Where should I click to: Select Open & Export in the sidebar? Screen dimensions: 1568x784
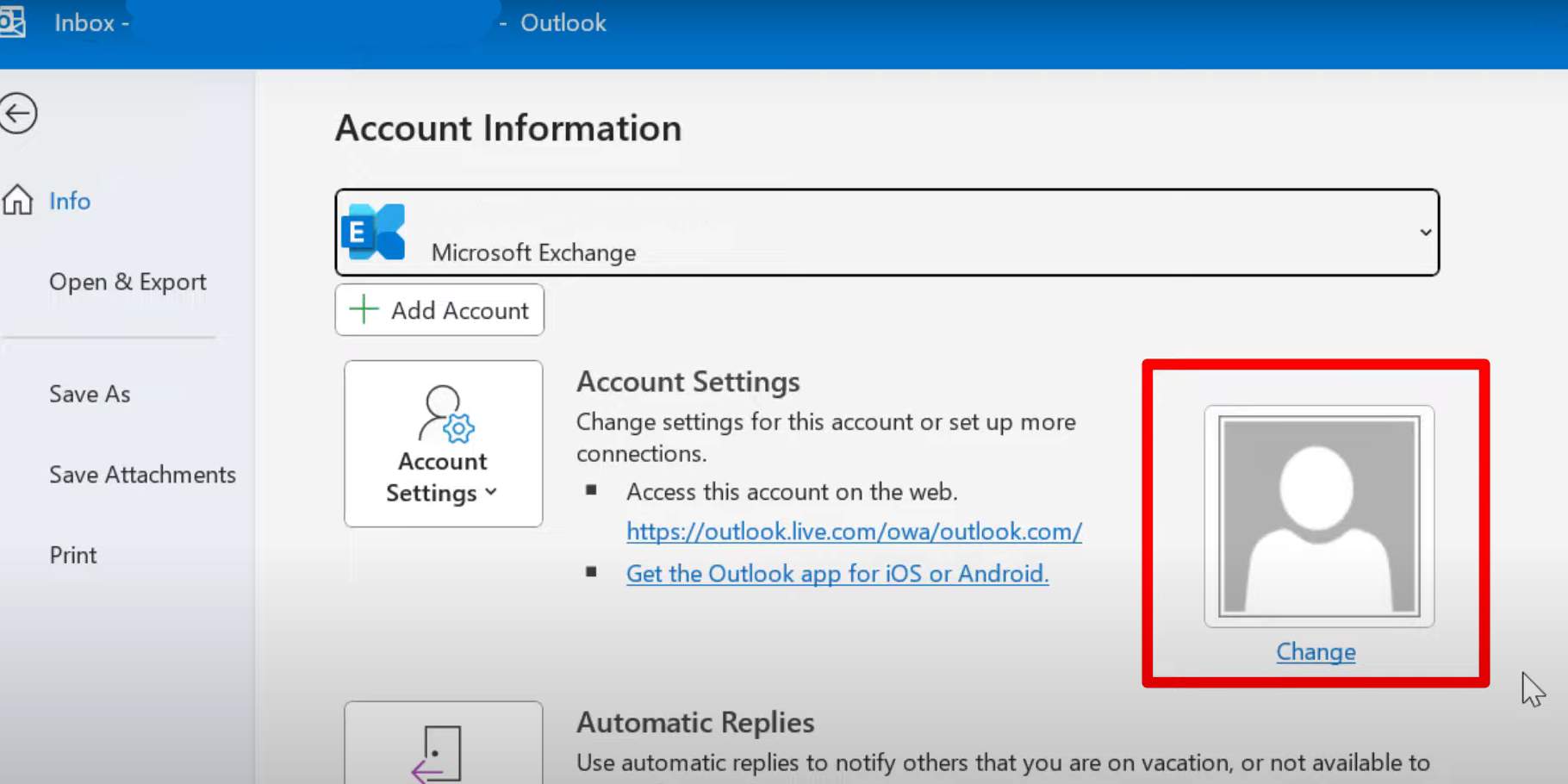128,281
